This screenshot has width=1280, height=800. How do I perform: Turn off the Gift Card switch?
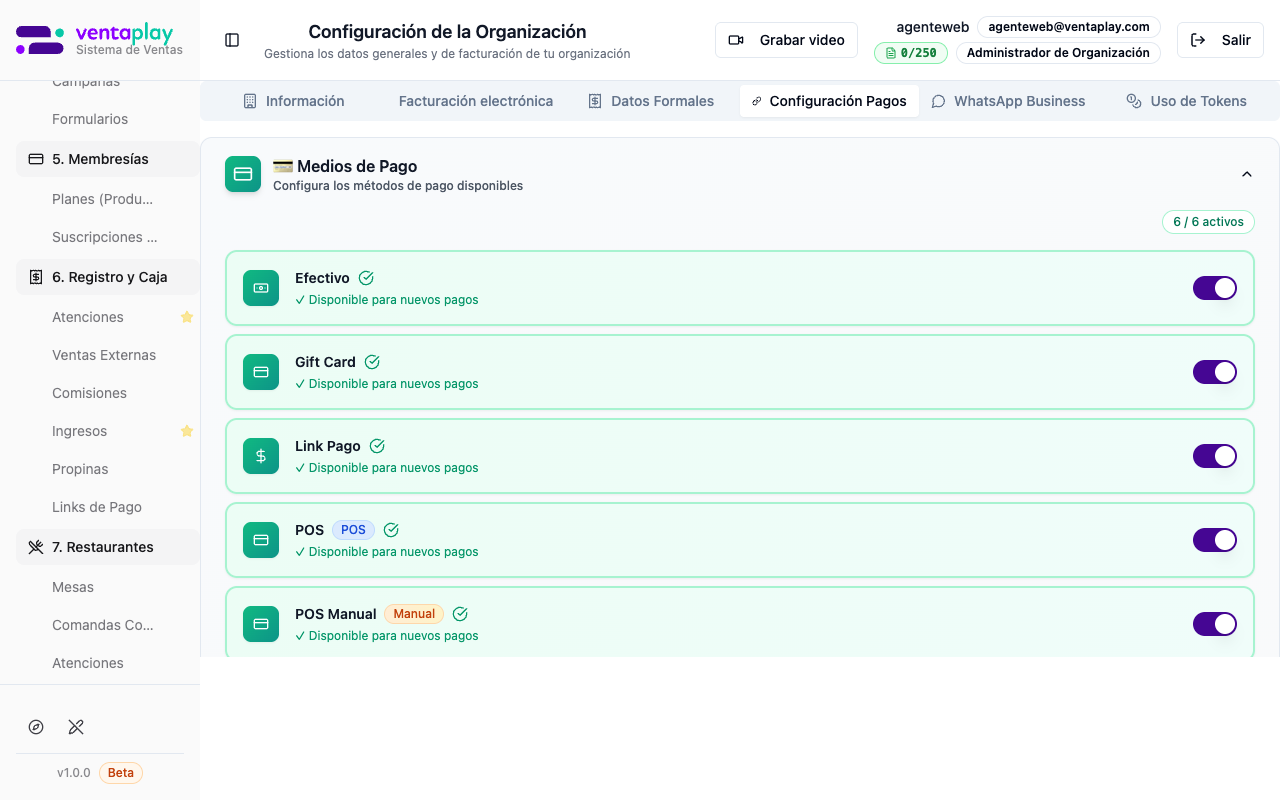(x=1214, y=372)
